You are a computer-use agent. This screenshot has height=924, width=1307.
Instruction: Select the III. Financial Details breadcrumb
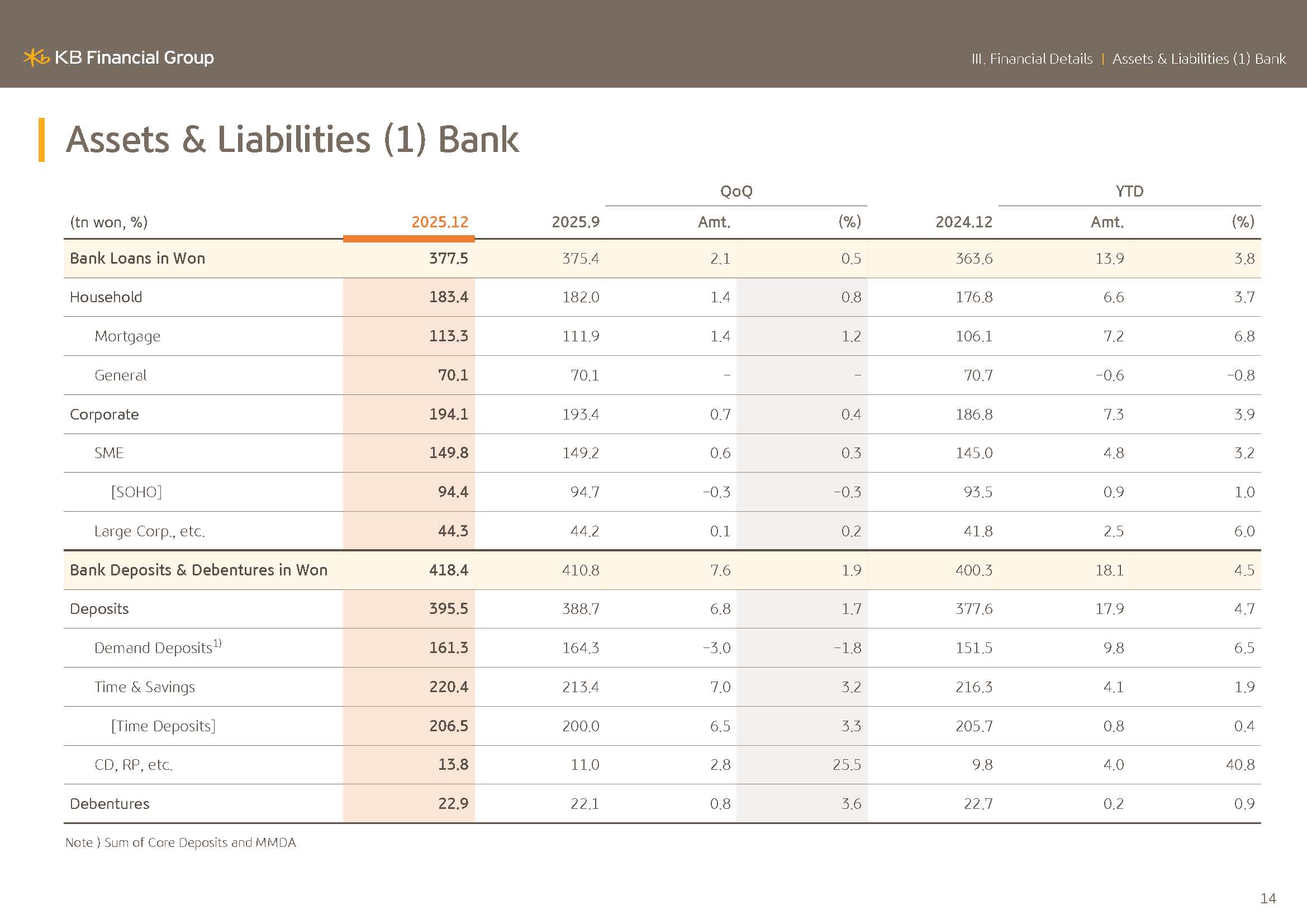tap(1032, 59)
